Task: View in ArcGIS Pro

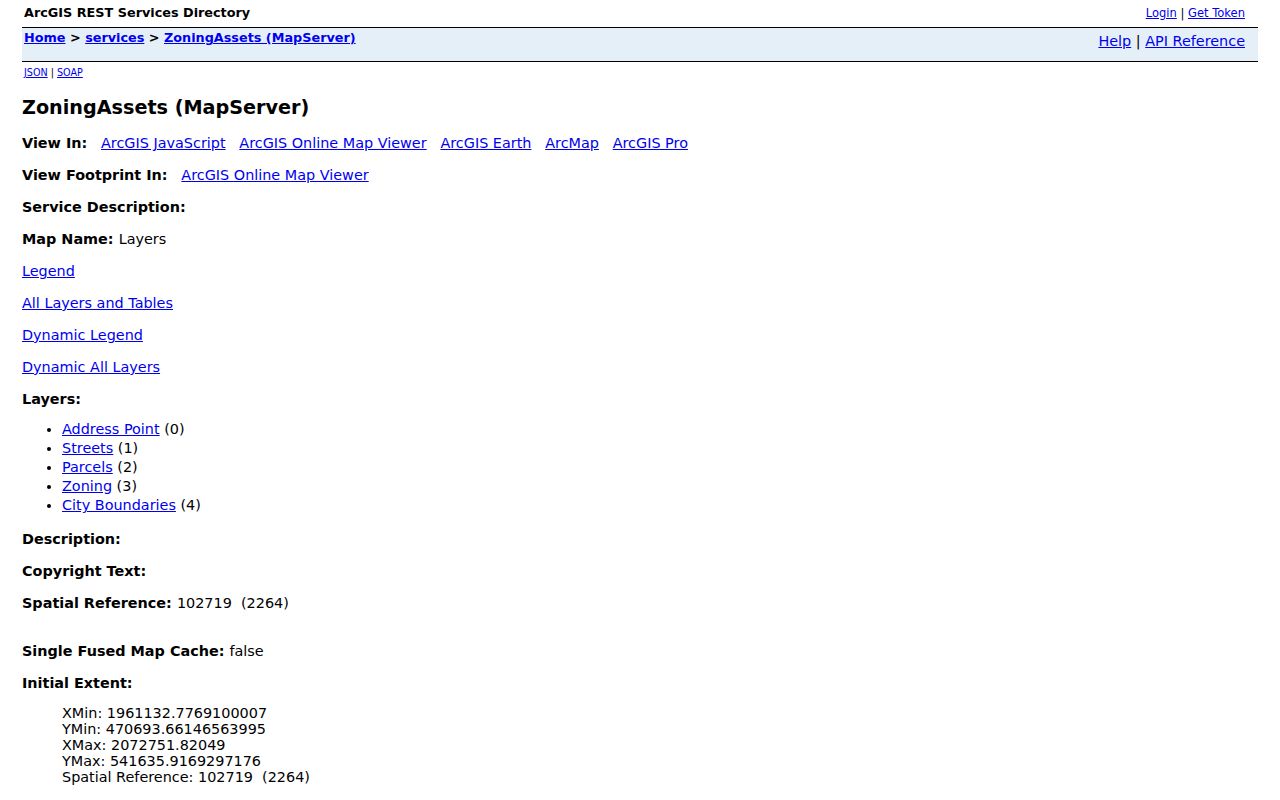Action: coord(650,143)
